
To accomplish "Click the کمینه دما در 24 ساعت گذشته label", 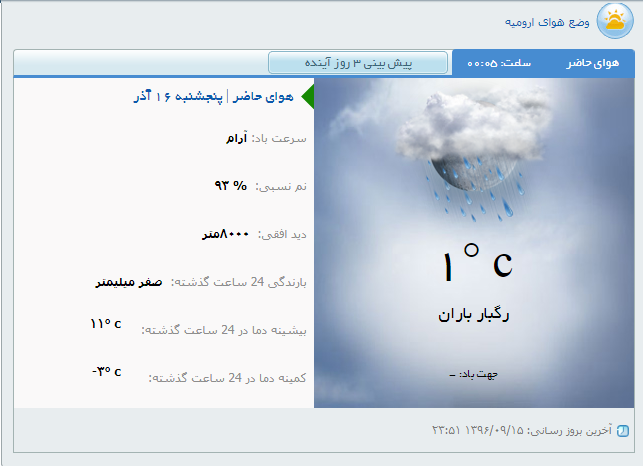I will pyautogui.click(x=228, y=378).
